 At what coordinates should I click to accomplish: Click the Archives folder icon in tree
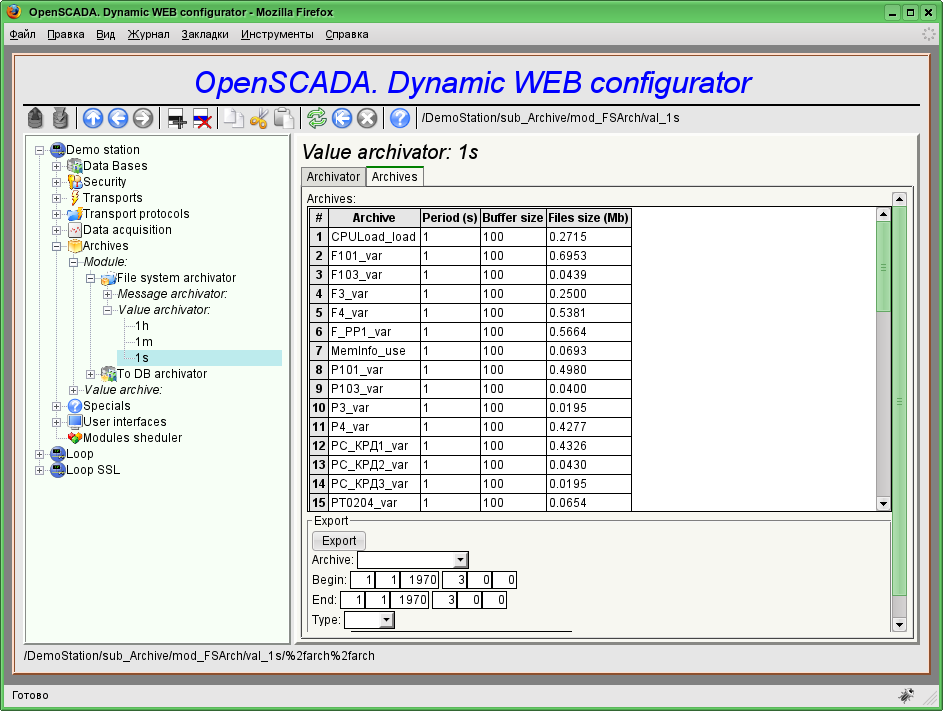point(75,245)
